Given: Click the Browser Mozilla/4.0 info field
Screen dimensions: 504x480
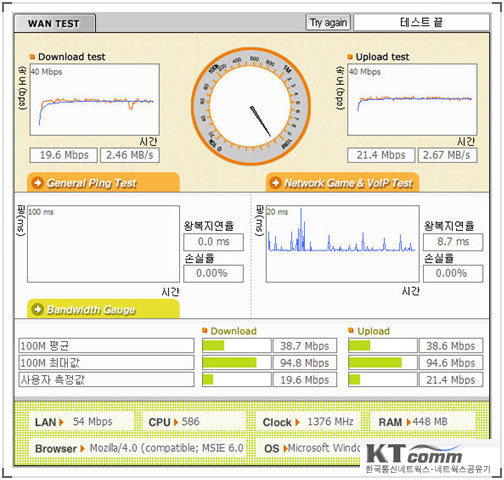Looking at the screenshot, I should [x=138, y=448].
